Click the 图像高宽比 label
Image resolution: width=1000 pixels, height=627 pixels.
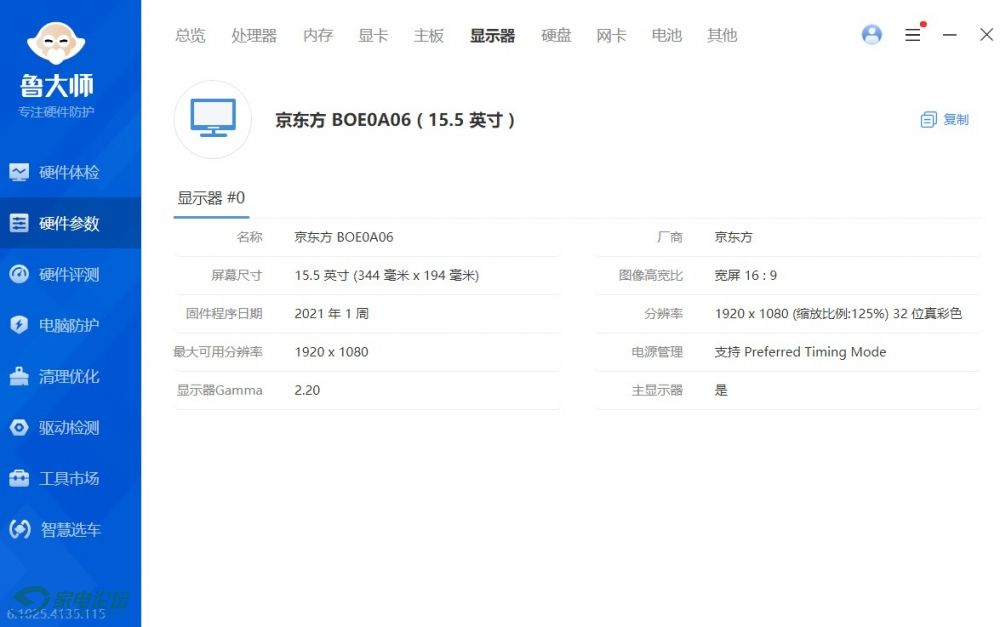pos(651,276)
